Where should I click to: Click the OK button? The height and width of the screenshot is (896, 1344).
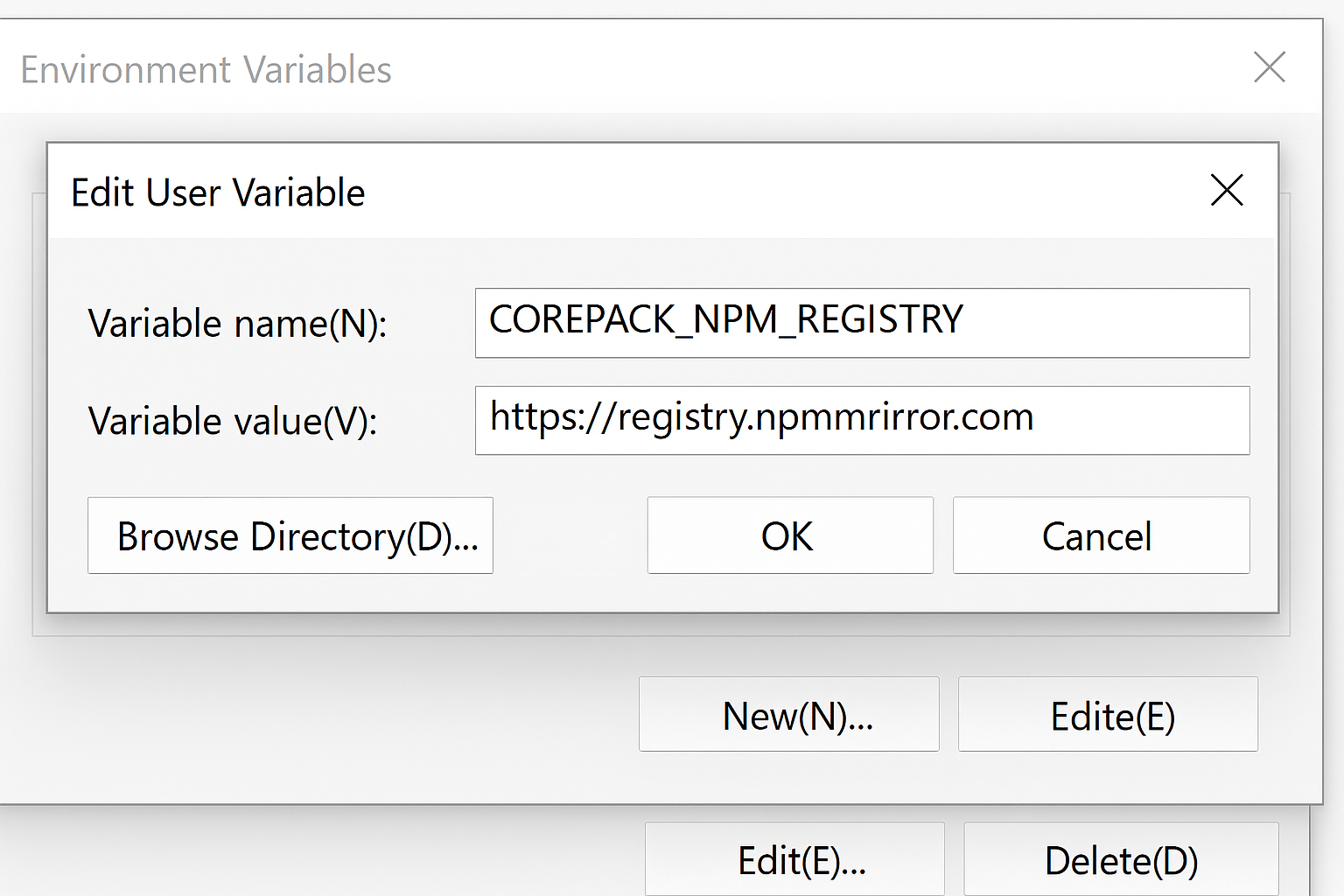789,535
